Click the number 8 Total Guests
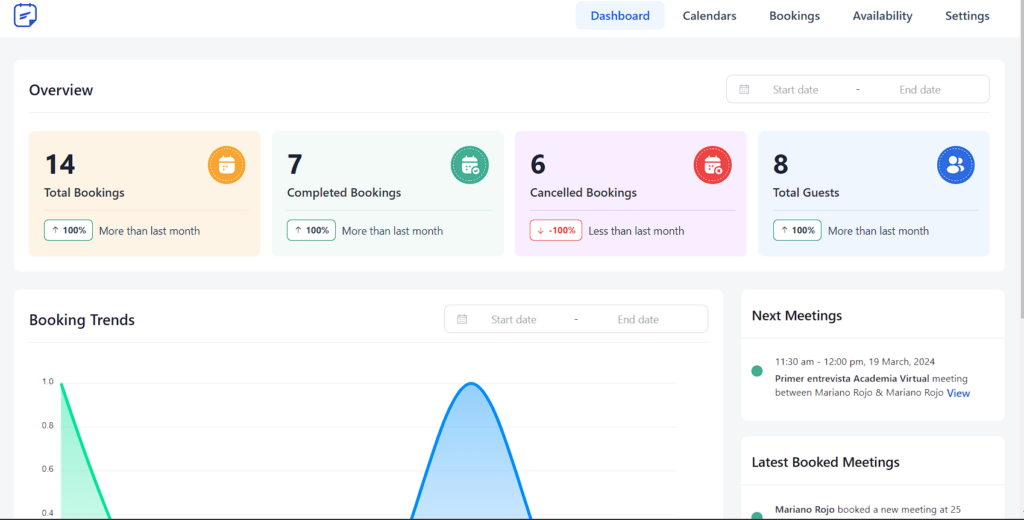1024x520 pixels. pyautogui.click(x=780, y=164)
